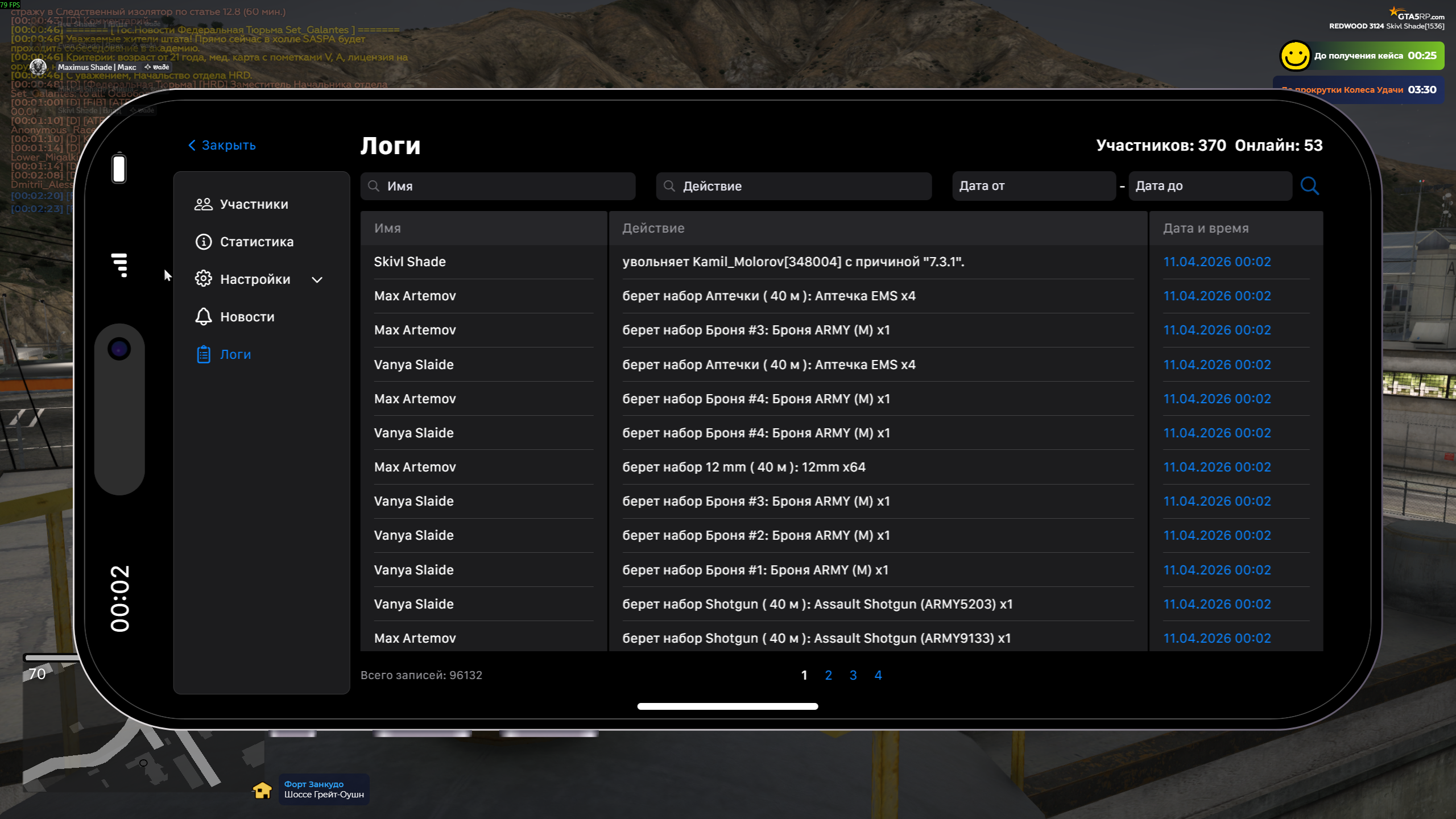The width and height of the screenshot is (1456, 819).
Task: Click the phone home indicator bar
Action: coord(727,706)
